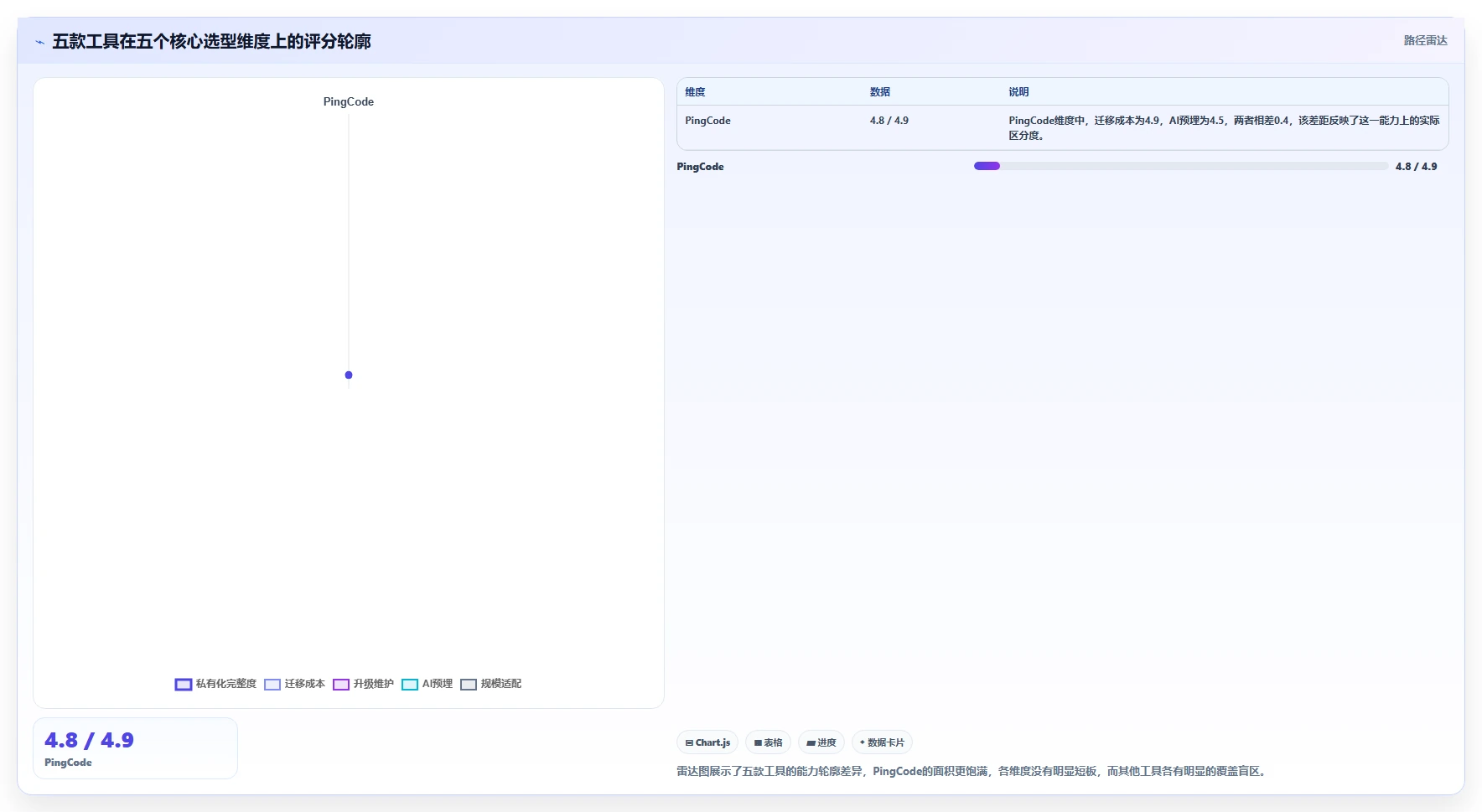Image resolution: width=1482 pixels, height=812 pixels.
Task: Click the Chart.js tag chip
Action: point(707,742)
